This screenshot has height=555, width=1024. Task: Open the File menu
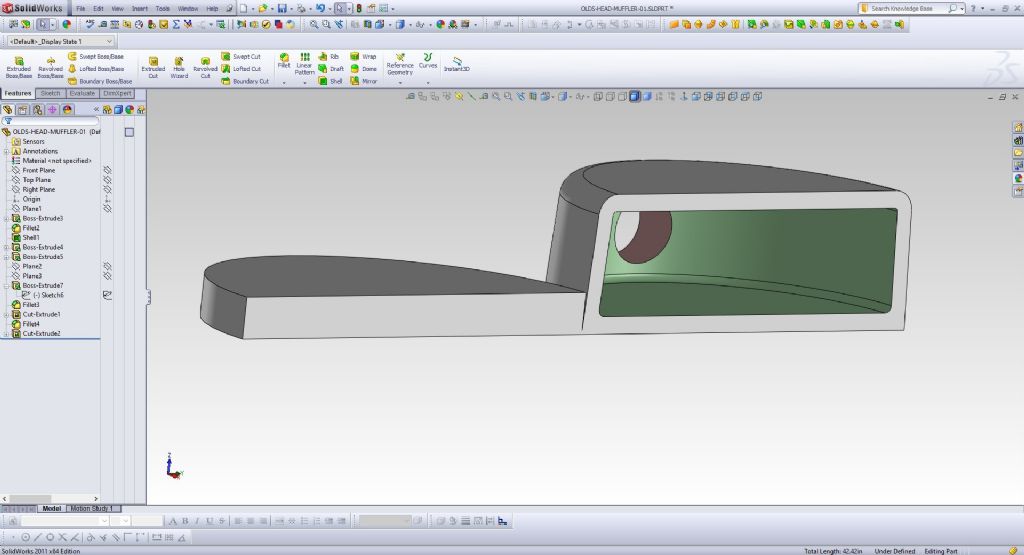(80, 8)
